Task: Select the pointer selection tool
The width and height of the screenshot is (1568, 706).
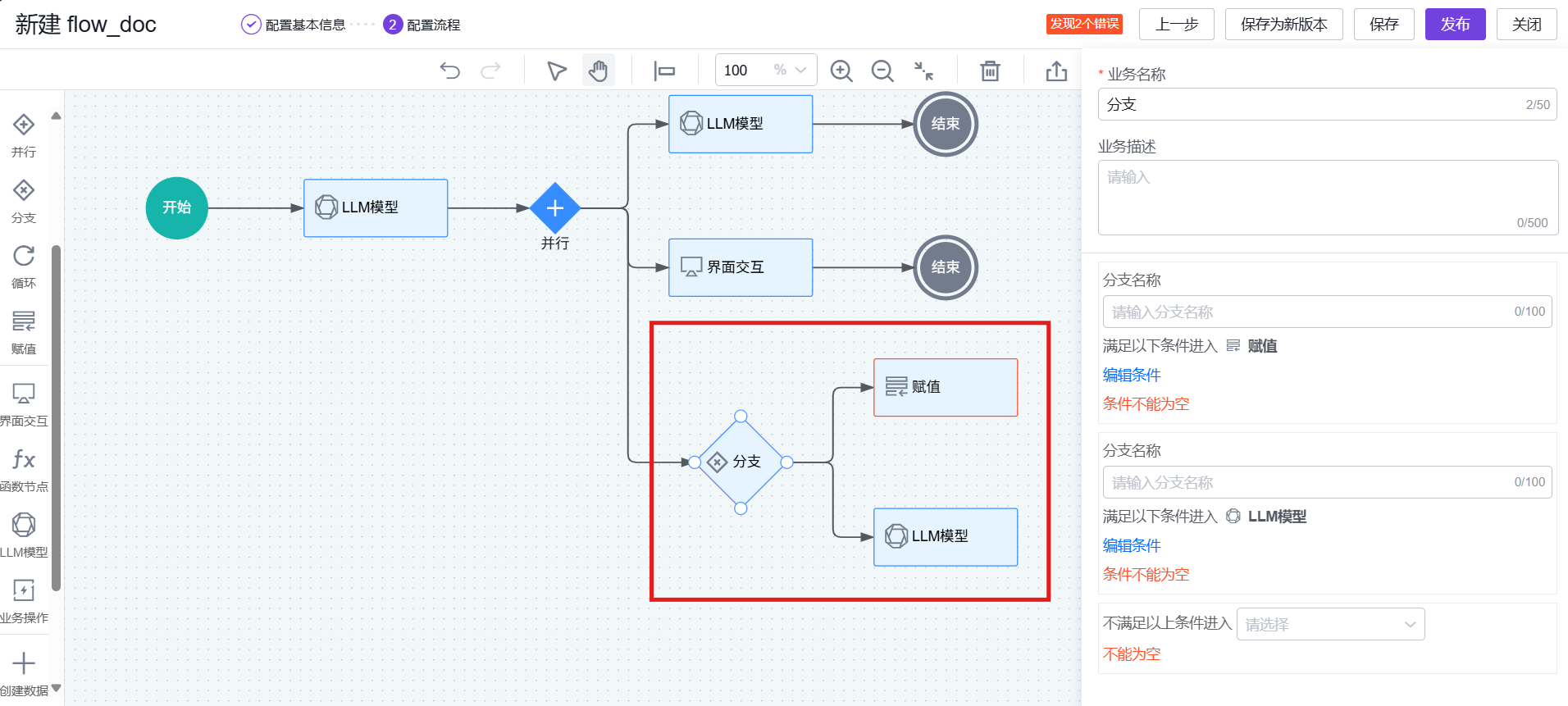Action: pos(557,71)
